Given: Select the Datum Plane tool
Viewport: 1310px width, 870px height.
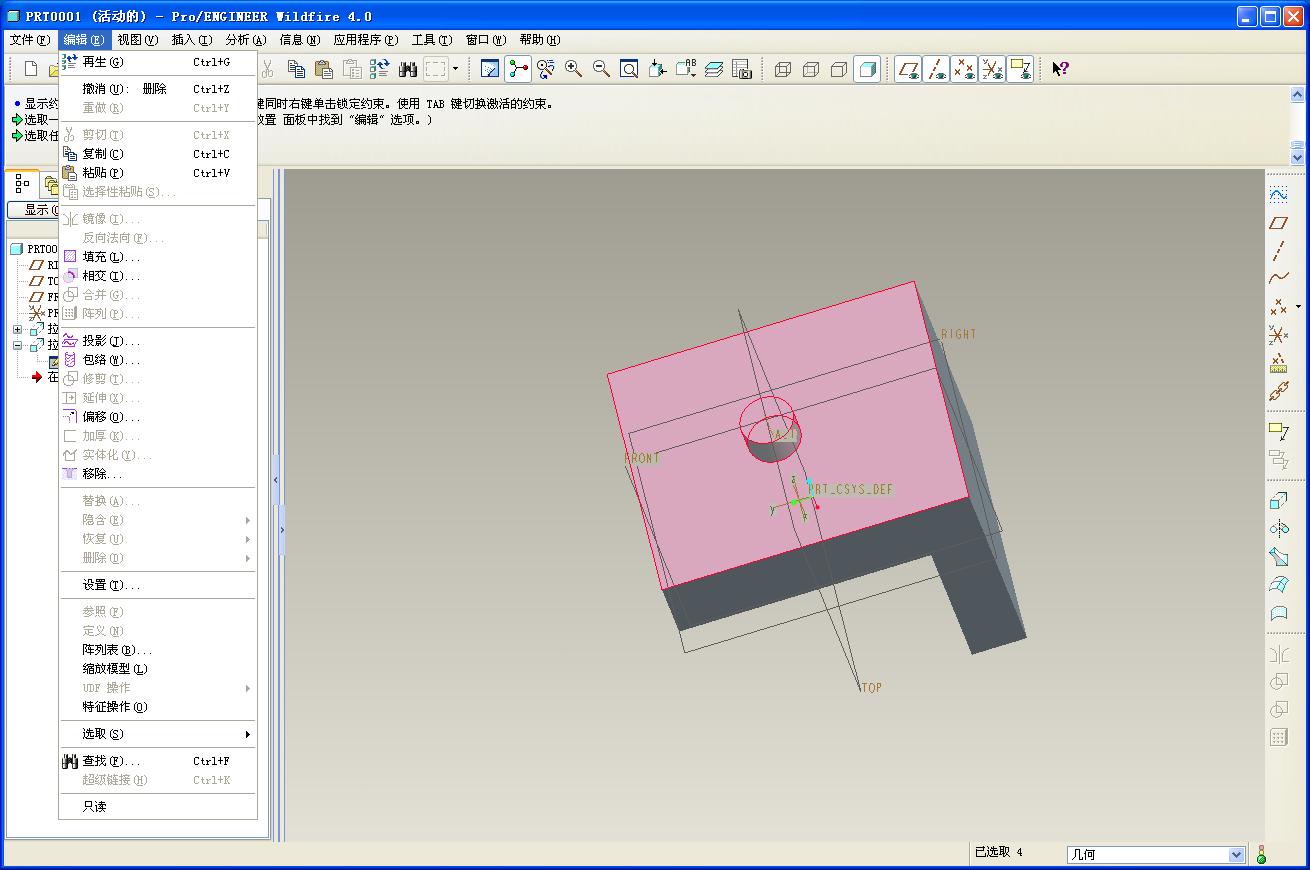Looking at the screenshot, I should tap(1279, 223).
